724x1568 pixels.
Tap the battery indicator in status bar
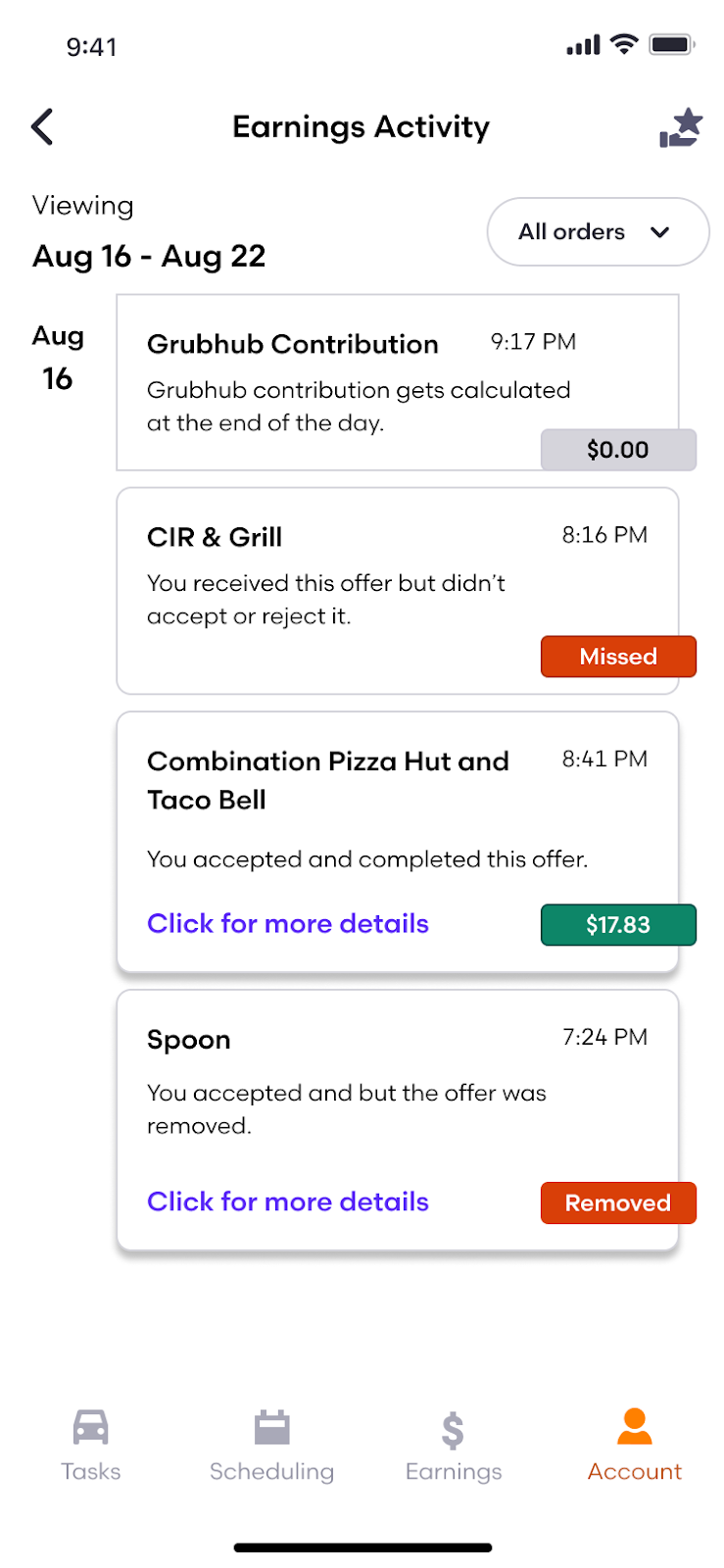coord(672,44)
